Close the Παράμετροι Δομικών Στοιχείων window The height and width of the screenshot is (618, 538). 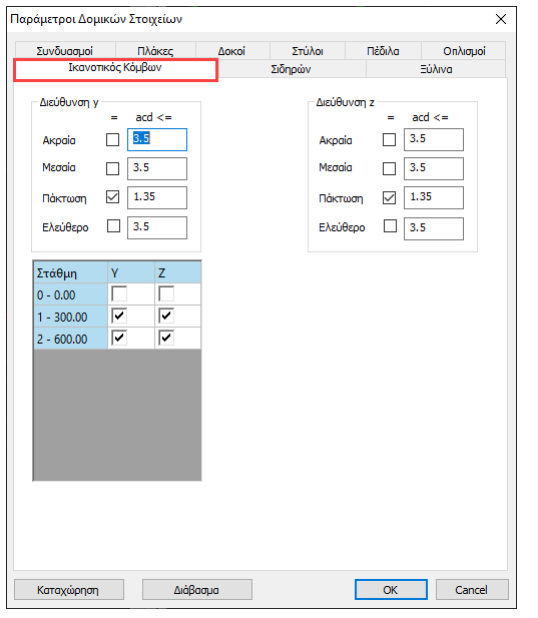(x=501, y=19)
